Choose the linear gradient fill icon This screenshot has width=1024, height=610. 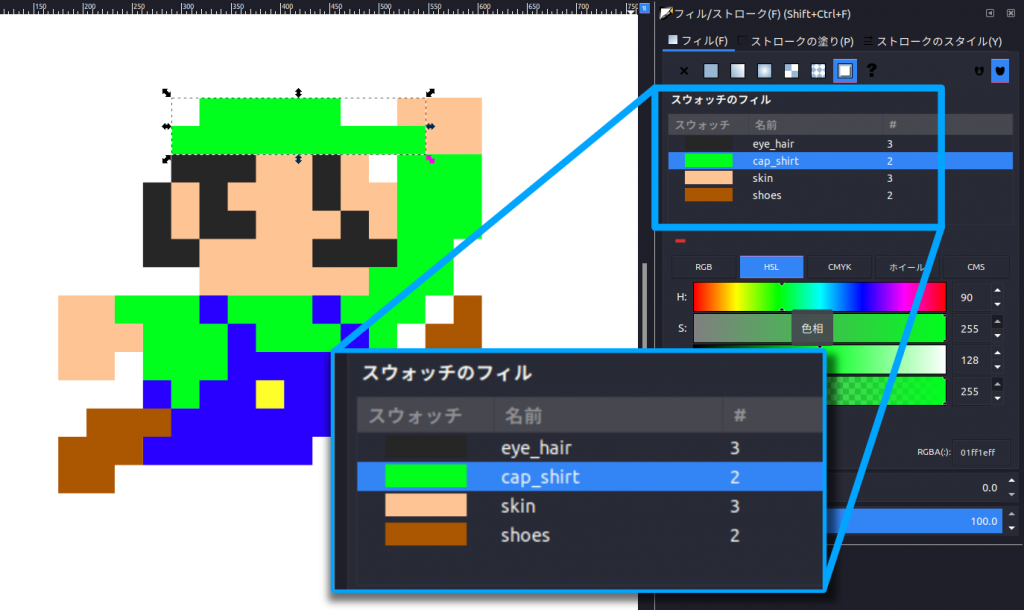[737, 71]
